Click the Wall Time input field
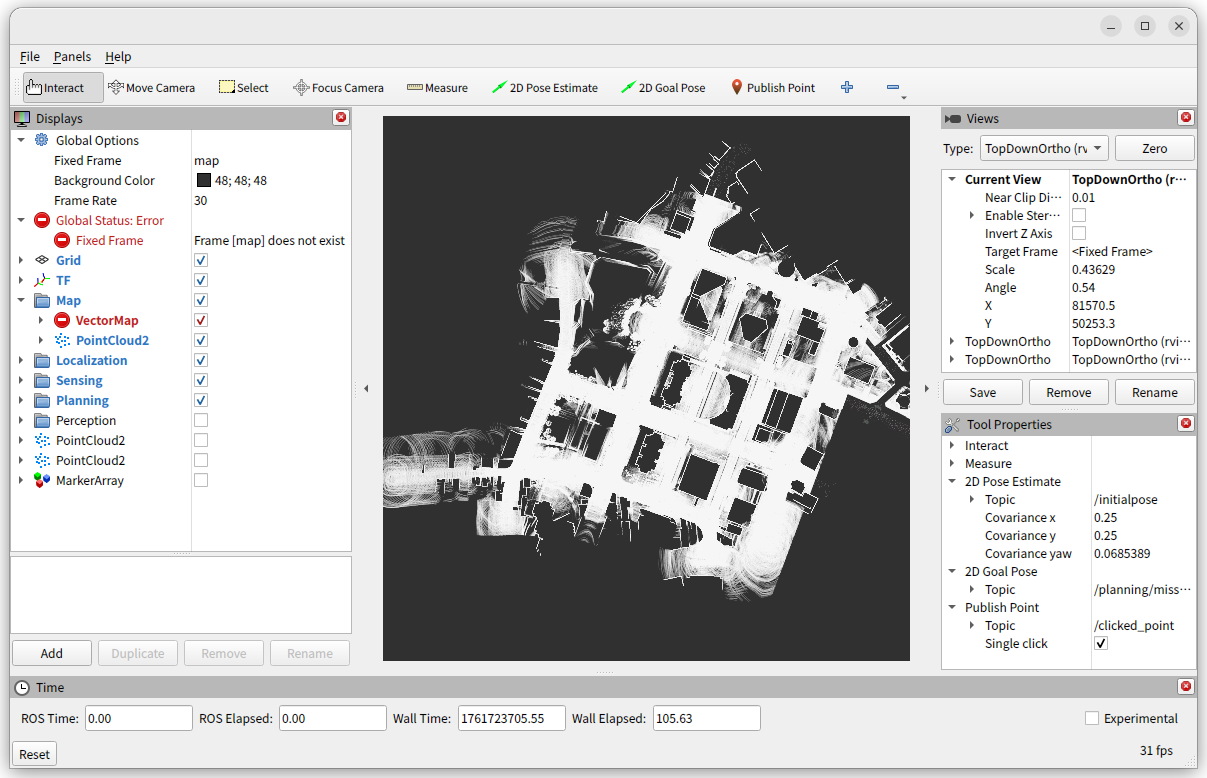Image resolution: width=1207 pixels, height=778 pixels. click(x=511, y=718)
